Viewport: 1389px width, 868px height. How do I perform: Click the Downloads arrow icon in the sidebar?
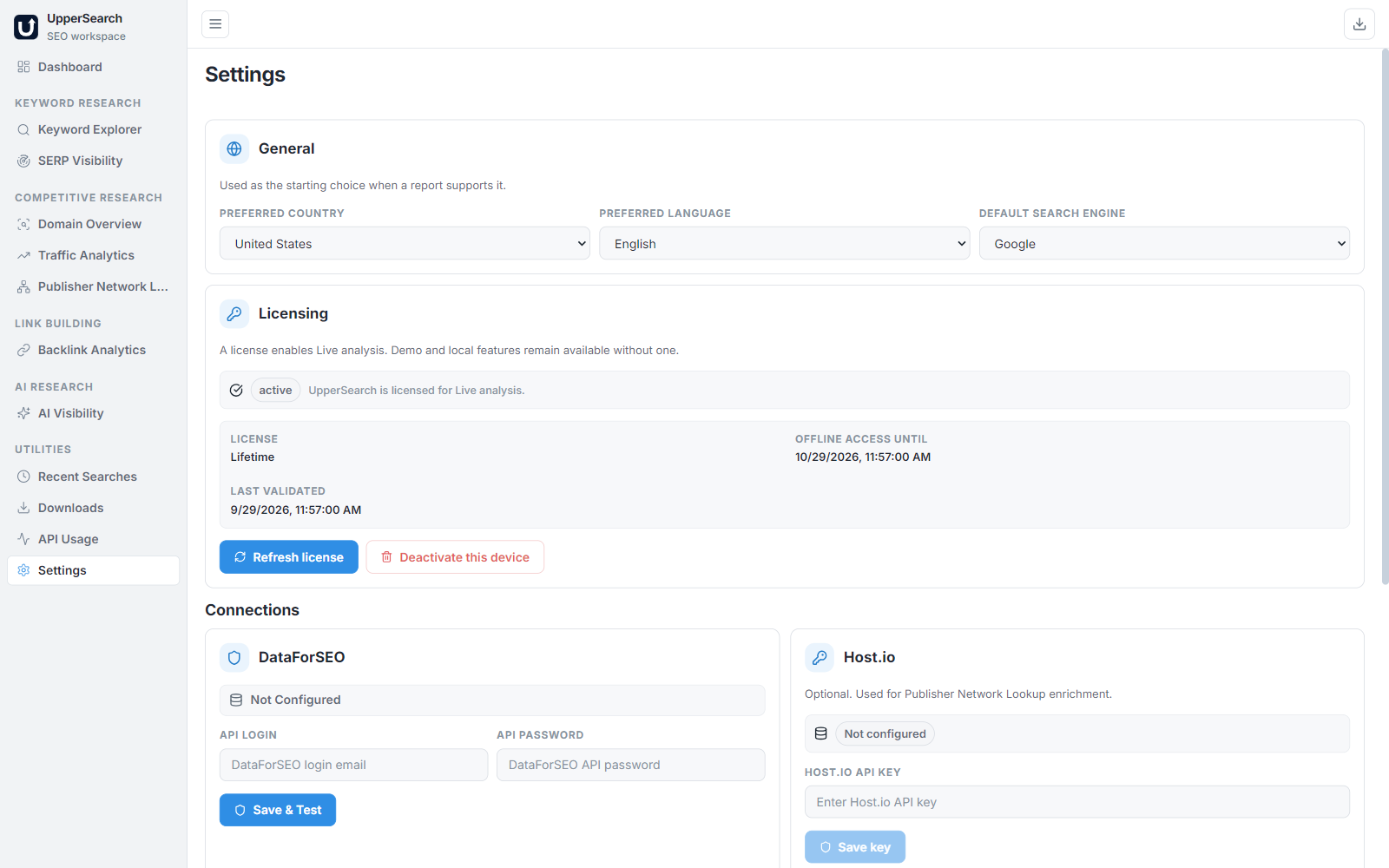point(23,508)
